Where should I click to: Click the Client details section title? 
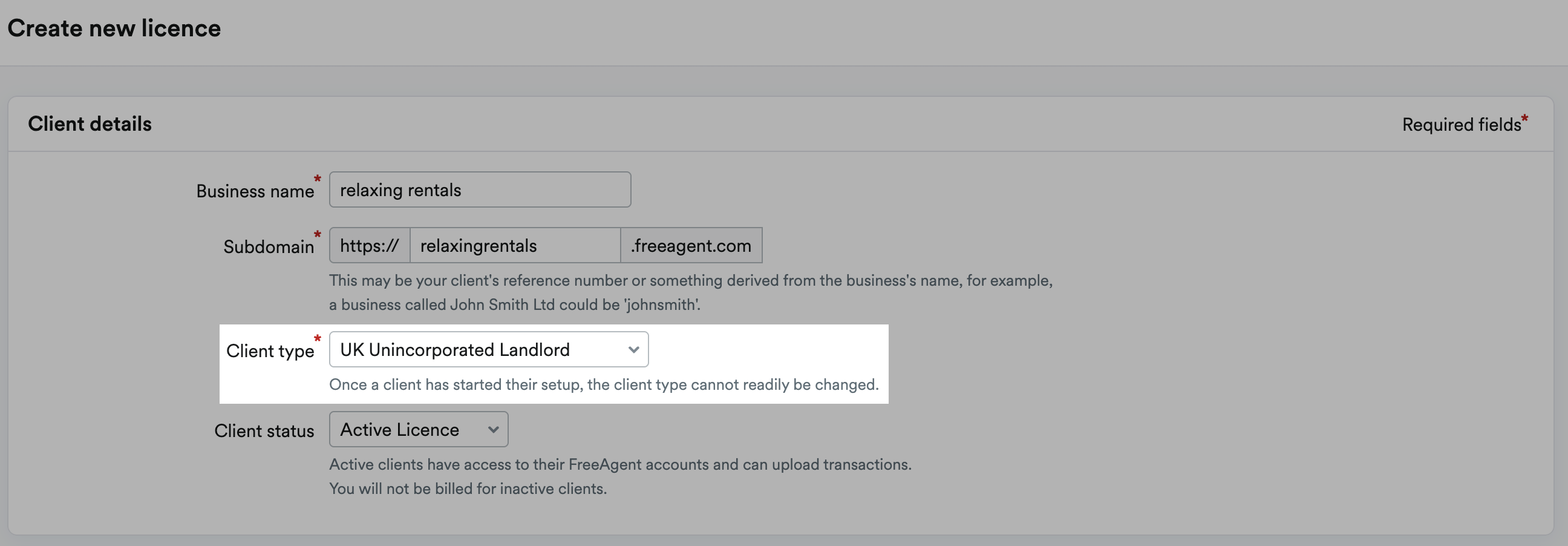90,123
